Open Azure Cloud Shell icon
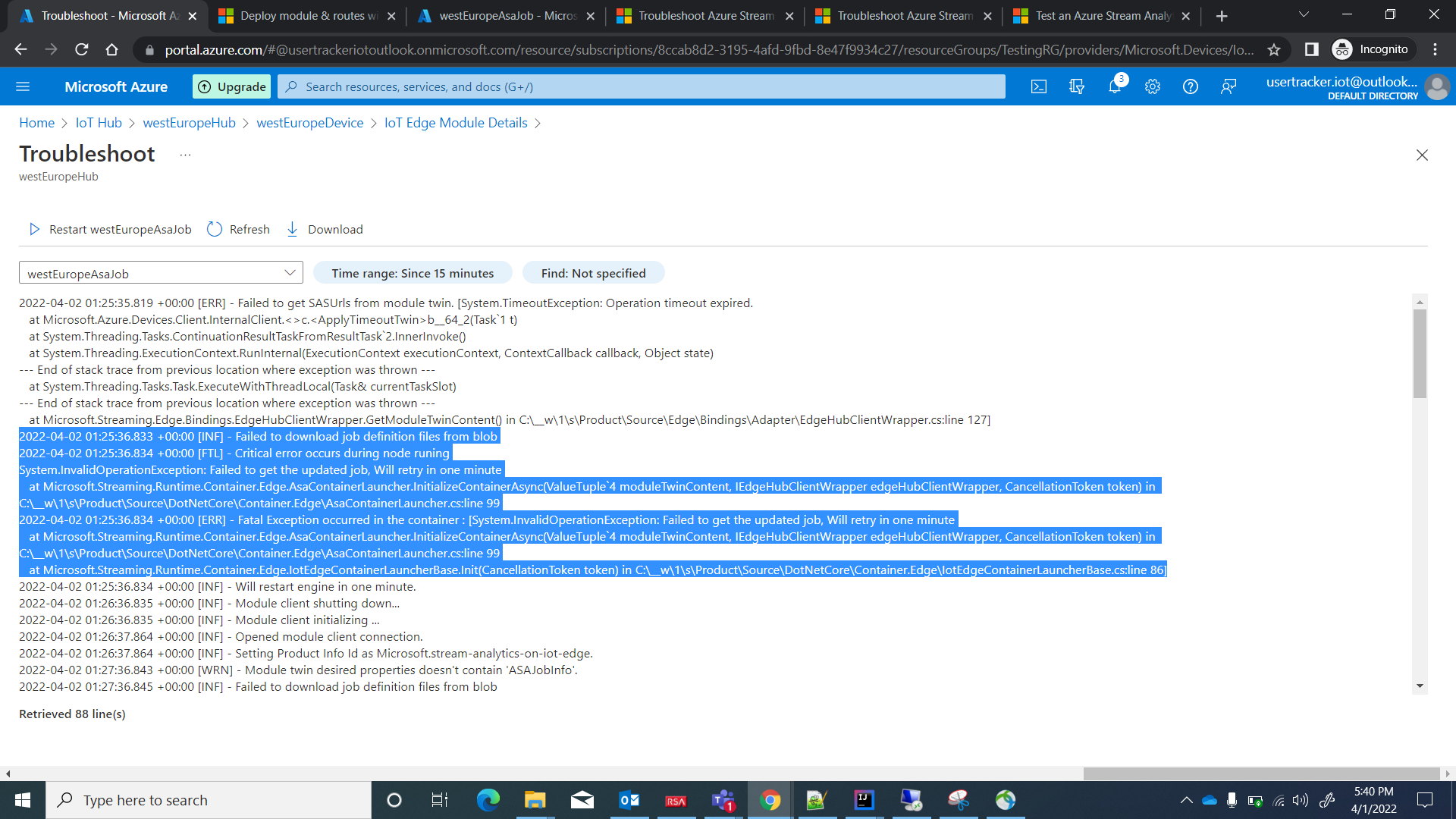 (x=1039, y=87)
